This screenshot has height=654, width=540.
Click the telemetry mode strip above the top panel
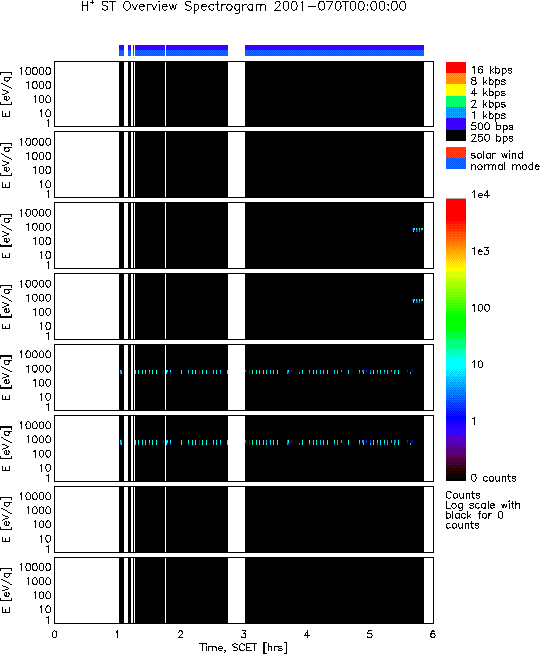click(271, 50)
